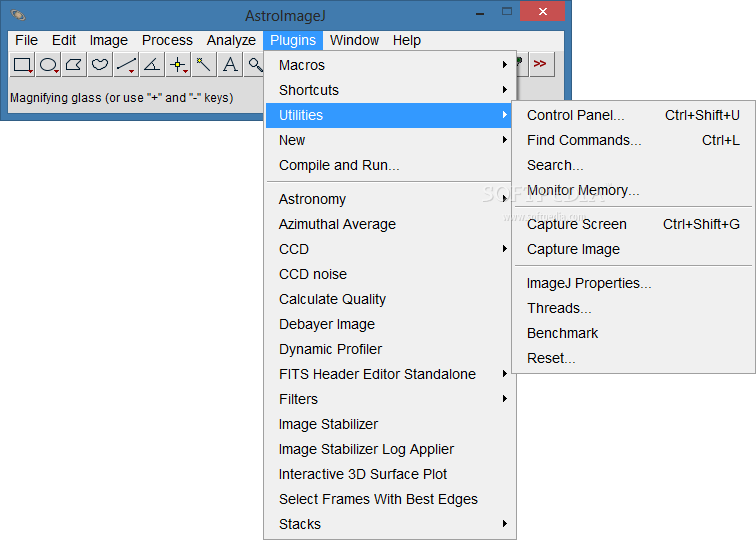Open the File menu
Viewport: 756px width, 540px height.
click(27, 40)
